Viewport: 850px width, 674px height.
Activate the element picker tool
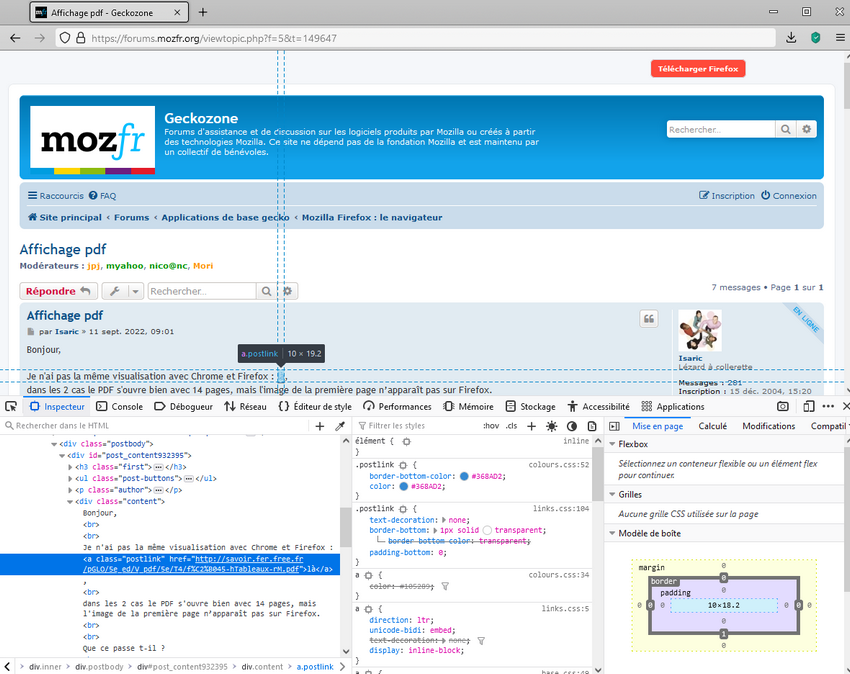[11, 407]
